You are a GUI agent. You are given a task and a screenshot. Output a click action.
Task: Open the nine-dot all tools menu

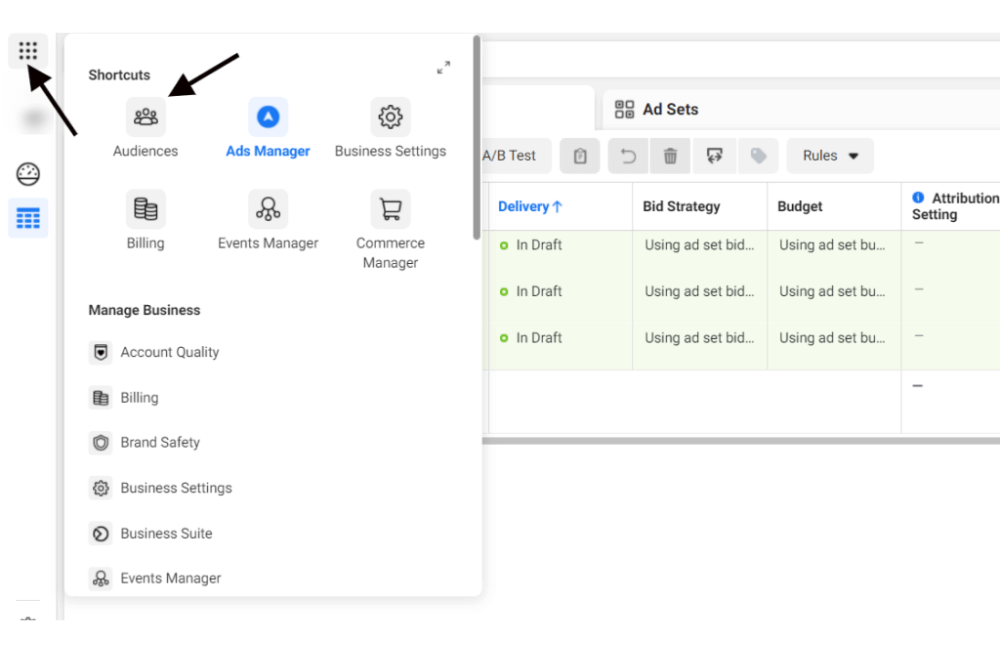coord(28,51)
